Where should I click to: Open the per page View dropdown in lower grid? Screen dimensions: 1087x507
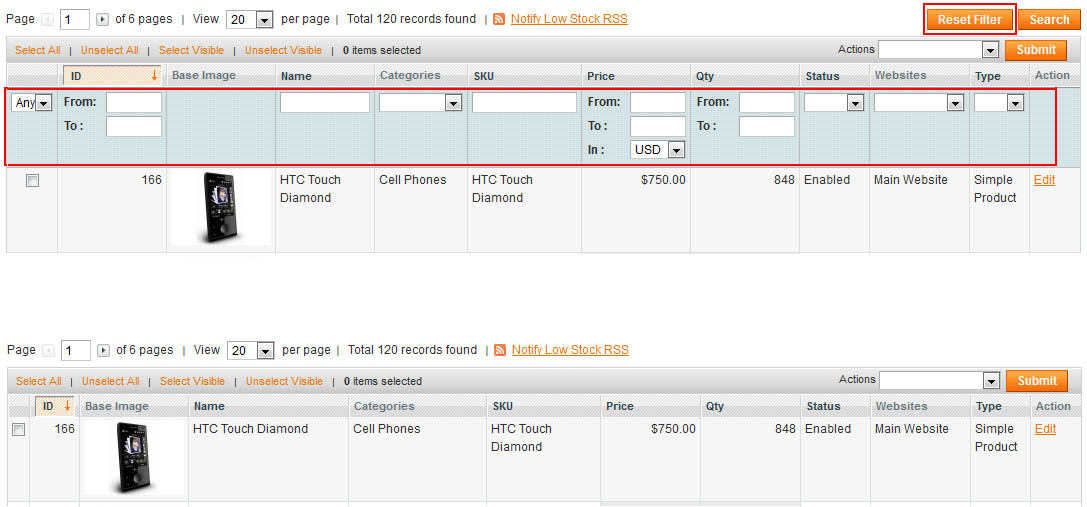pyautogui.click(x=251, y=350)
